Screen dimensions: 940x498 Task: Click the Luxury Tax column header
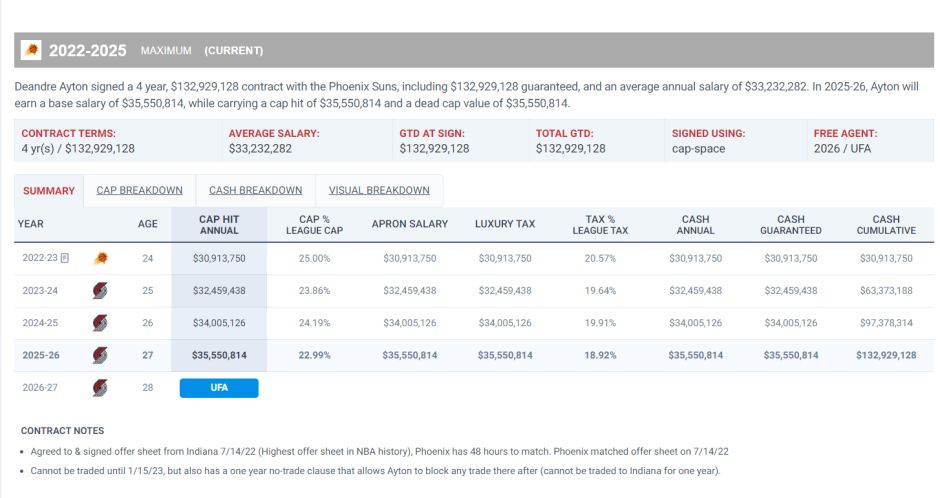[505, 224]
